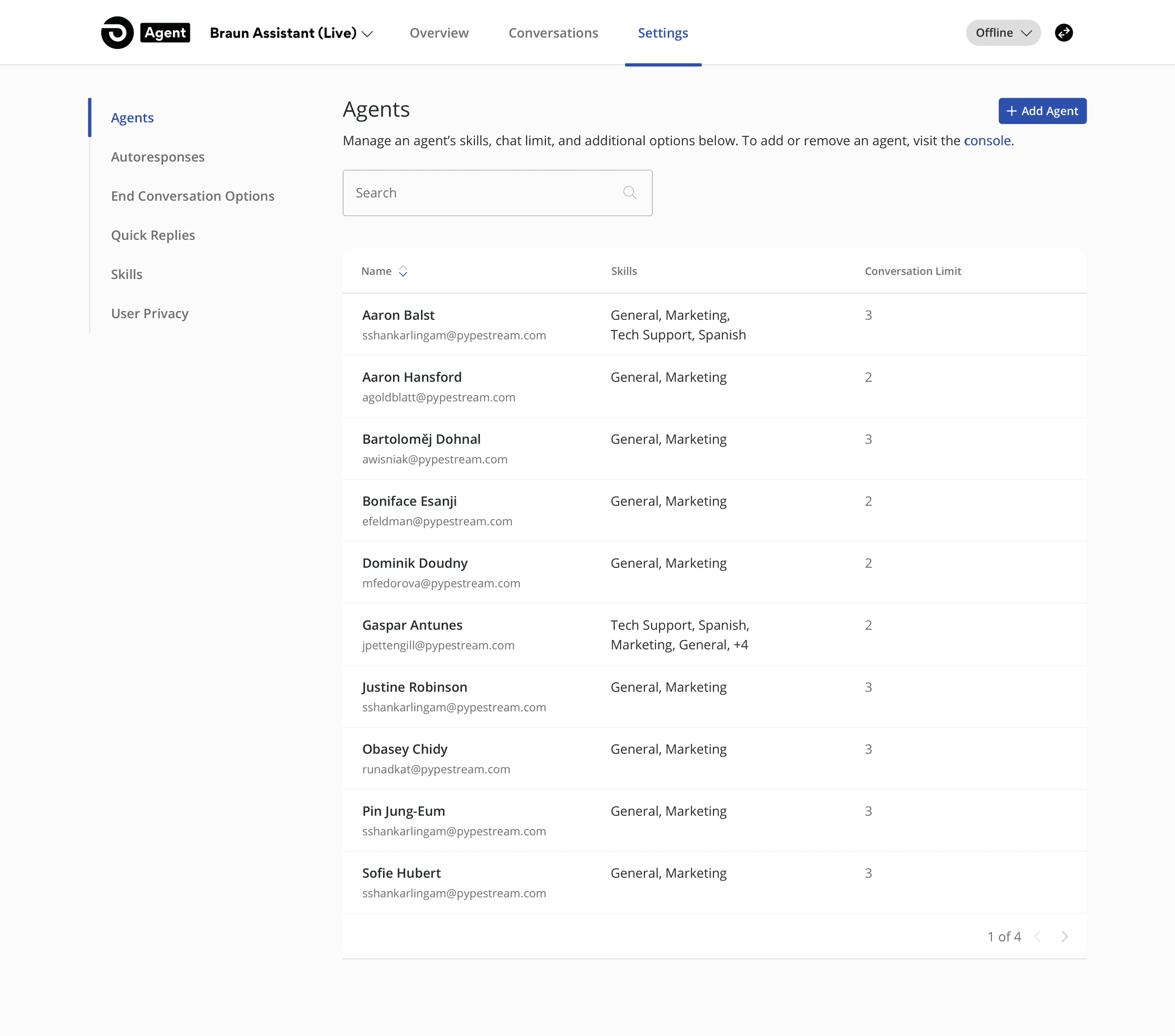
Task: Open End Conversation Options settings
Action: tap(193, 196)
